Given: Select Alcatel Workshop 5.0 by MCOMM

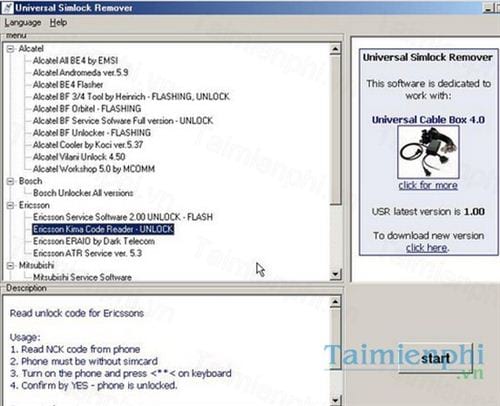Looking at the screenshot, I should click(x=94, y=169).
